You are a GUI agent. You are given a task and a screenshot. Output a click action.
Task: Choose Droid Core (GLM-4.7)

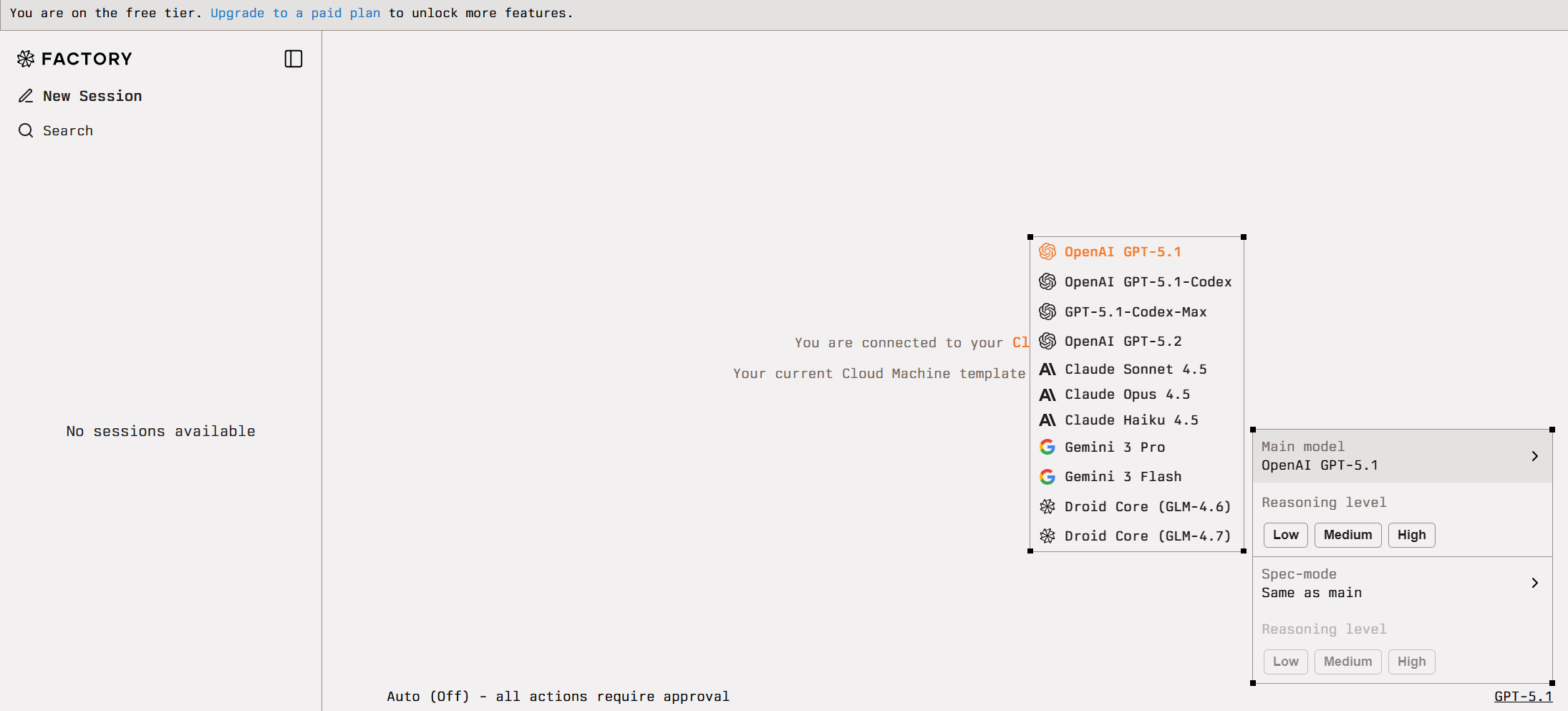pos(1136,536)
